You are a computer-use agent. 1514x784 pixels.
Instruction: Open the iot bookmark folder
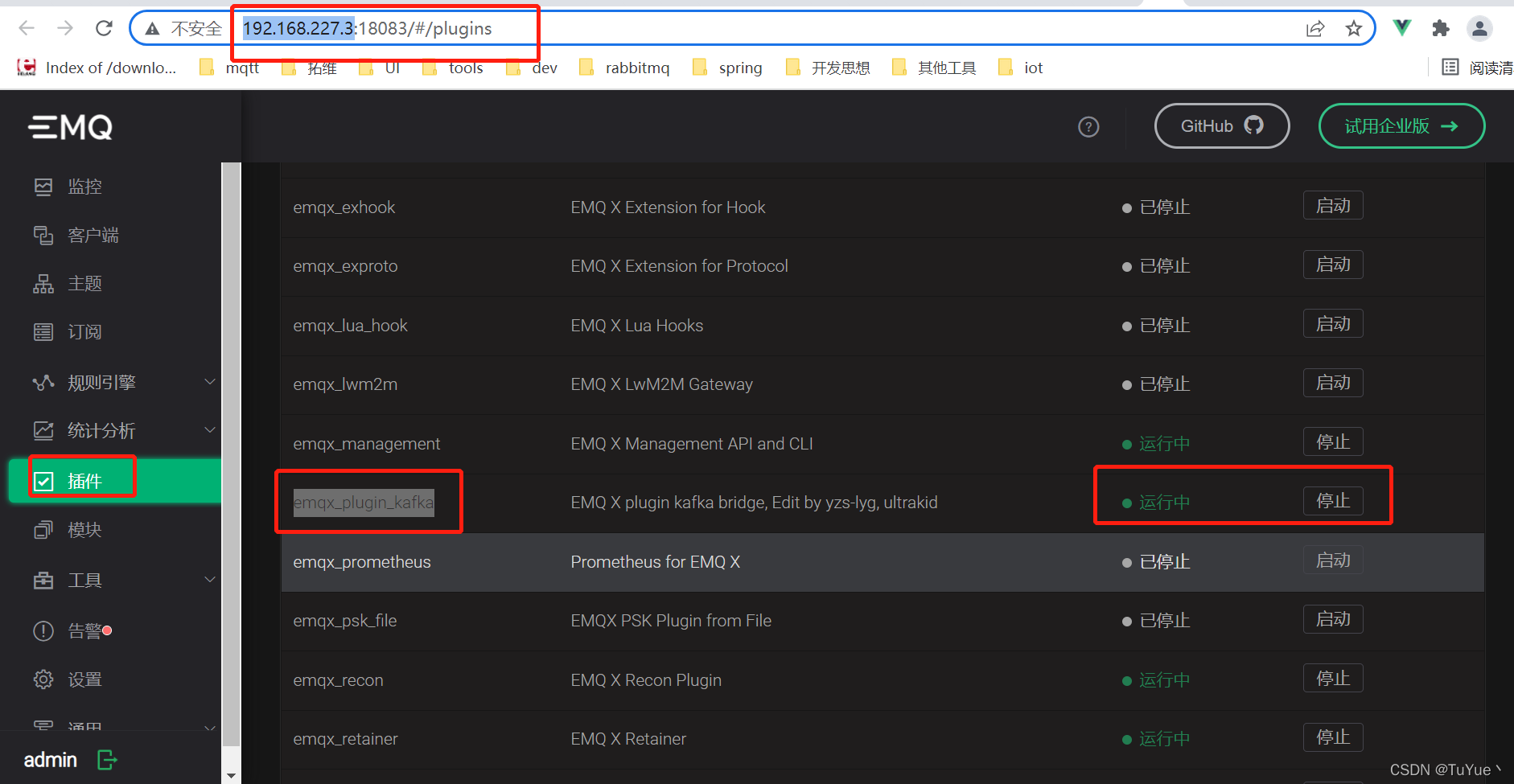coord(1020,68)
